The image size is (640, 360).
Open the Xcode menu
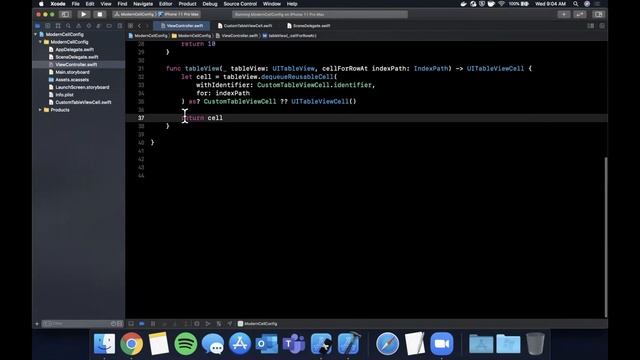pos(58,4)
